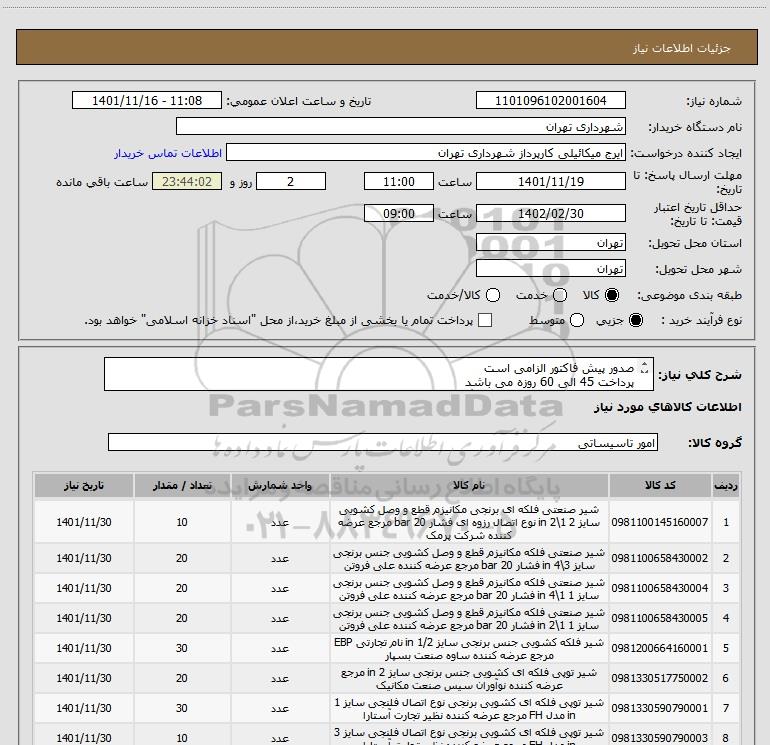
Task: Click the general description text area
Action: 379,374
